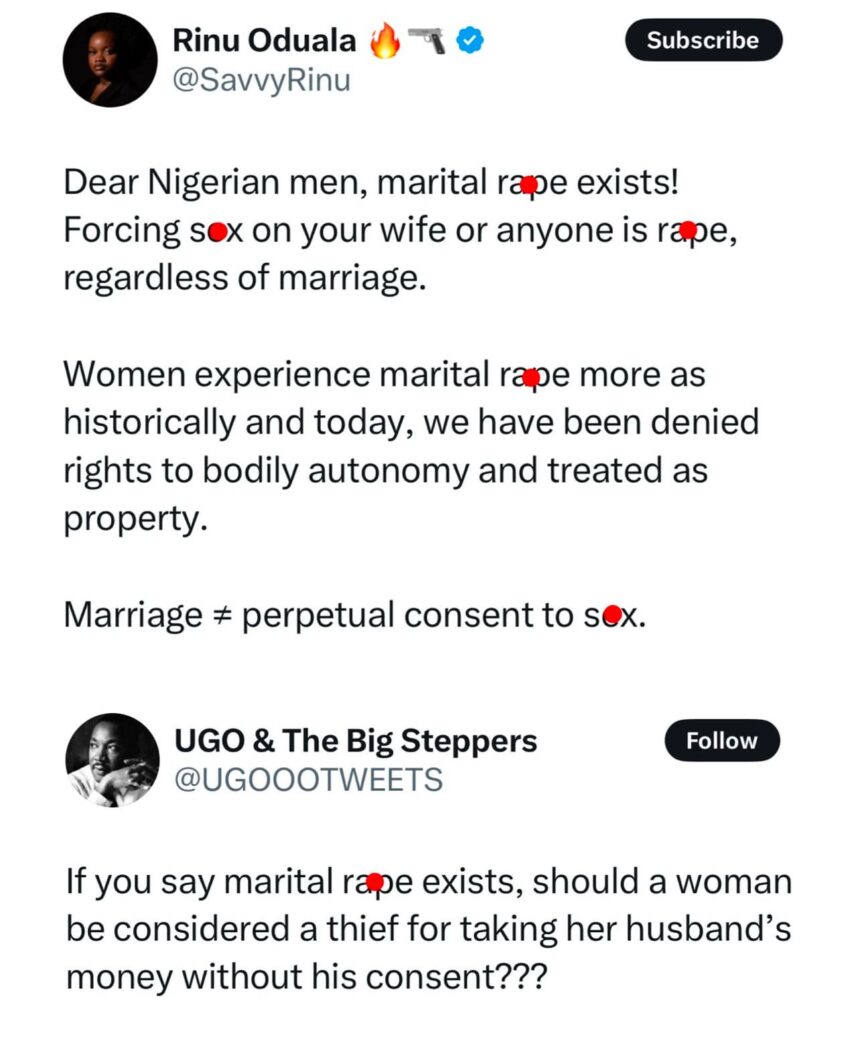The image size is (860, 1048).
Task: Select the text Marriage ≠ perpetual consent
Action: 300,614
